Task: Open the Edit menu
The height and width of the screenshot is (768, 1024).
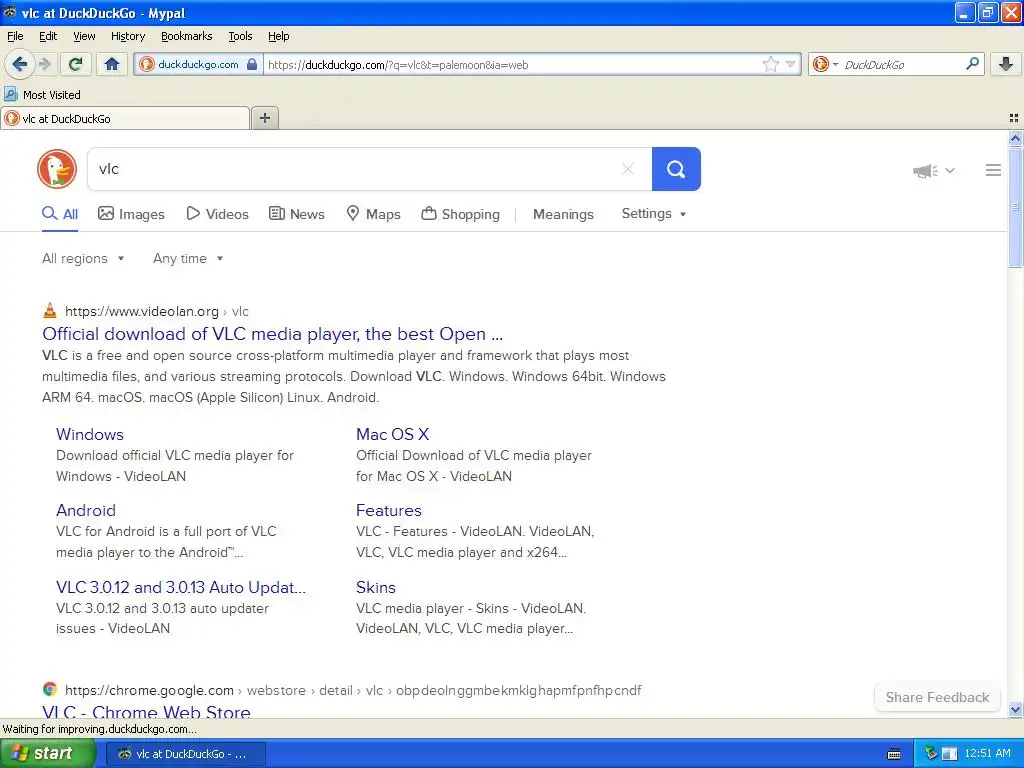Action: click(48, 36)
